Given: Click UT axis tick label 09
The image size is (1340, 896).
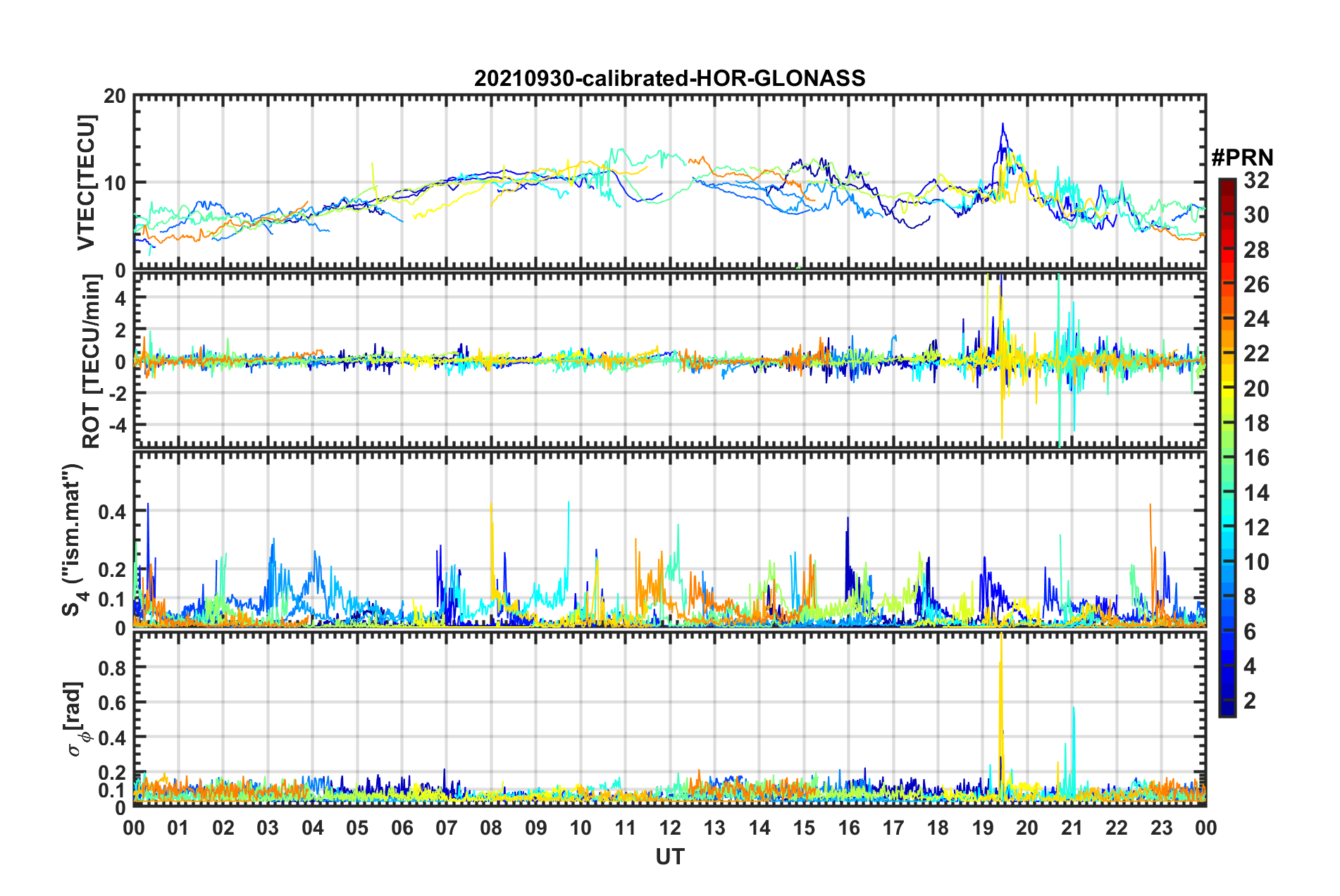Looking at the screenshot, I should coord(536,828).
